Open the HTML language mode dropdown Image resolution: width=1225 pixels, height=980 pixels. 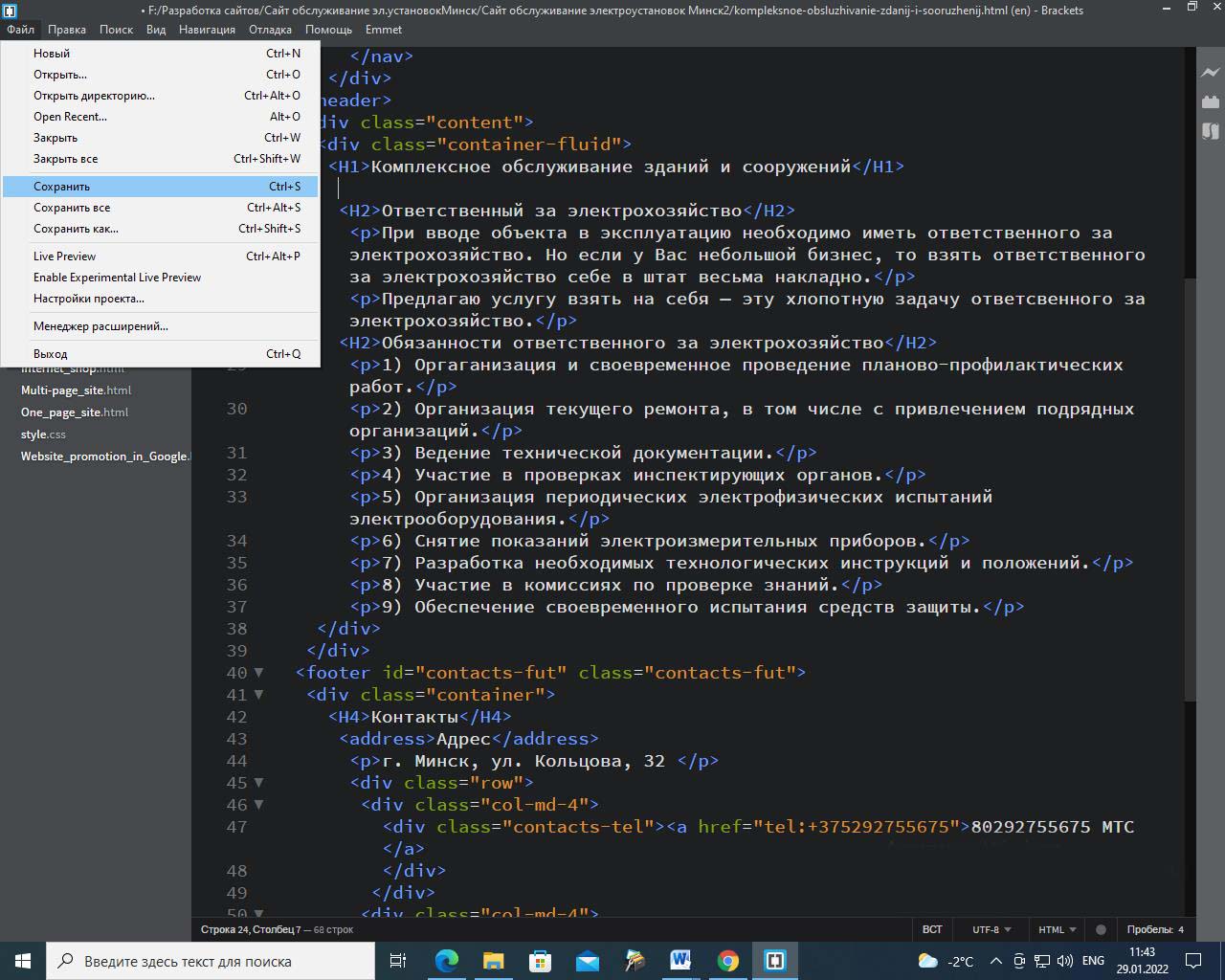[1057, 929]
